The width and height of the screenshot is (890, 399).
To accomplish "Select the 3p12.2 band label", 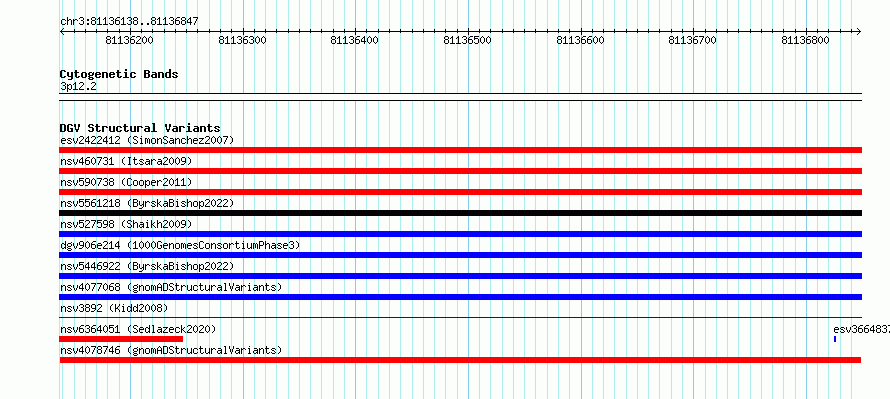I will click(78, 86).
